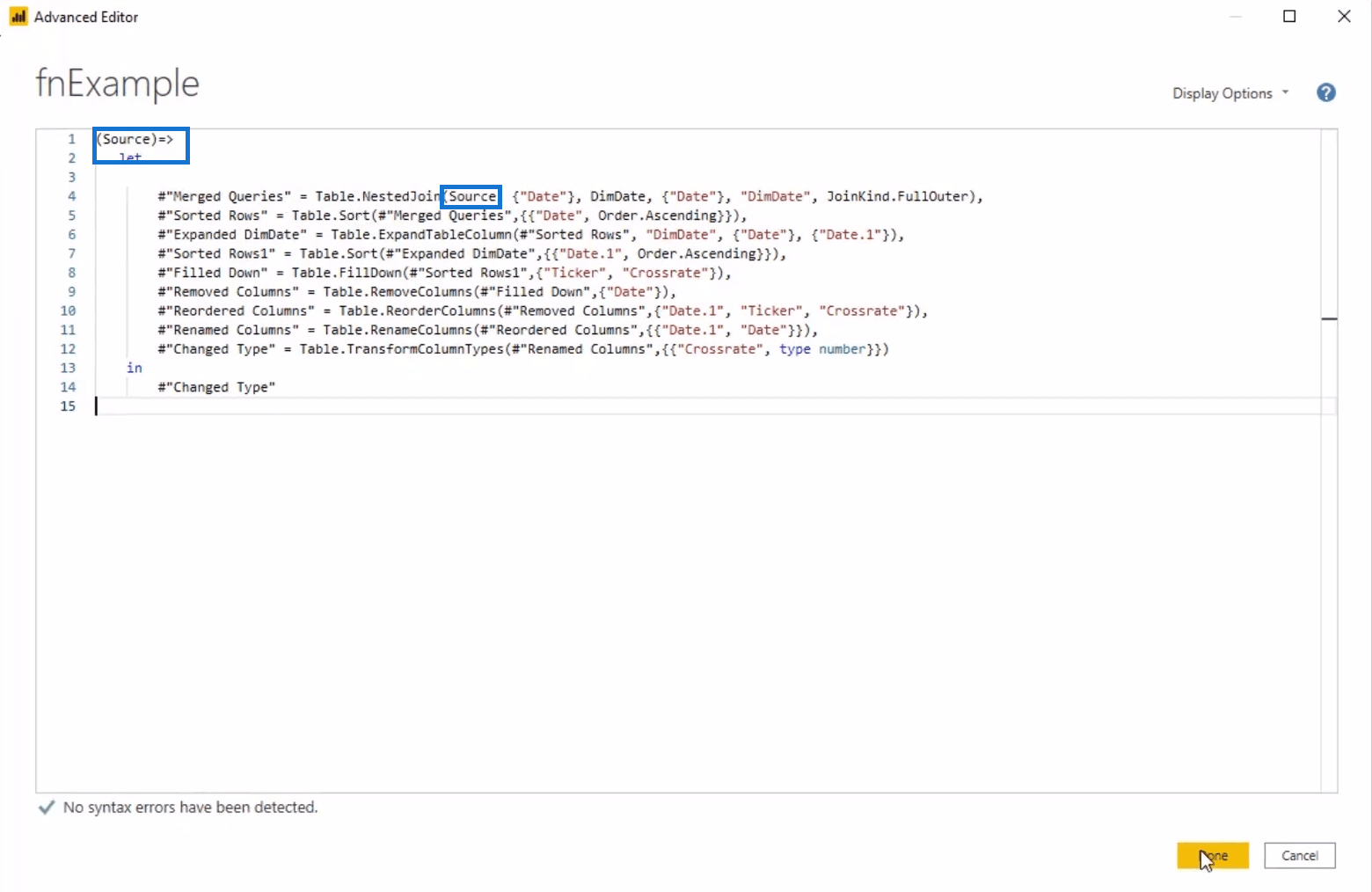Click #"Merged Queries" step name on line 4
Image resolution: width=1372 pixels, height=892 pixels.
pyautogui.click(x=224, y=196)
